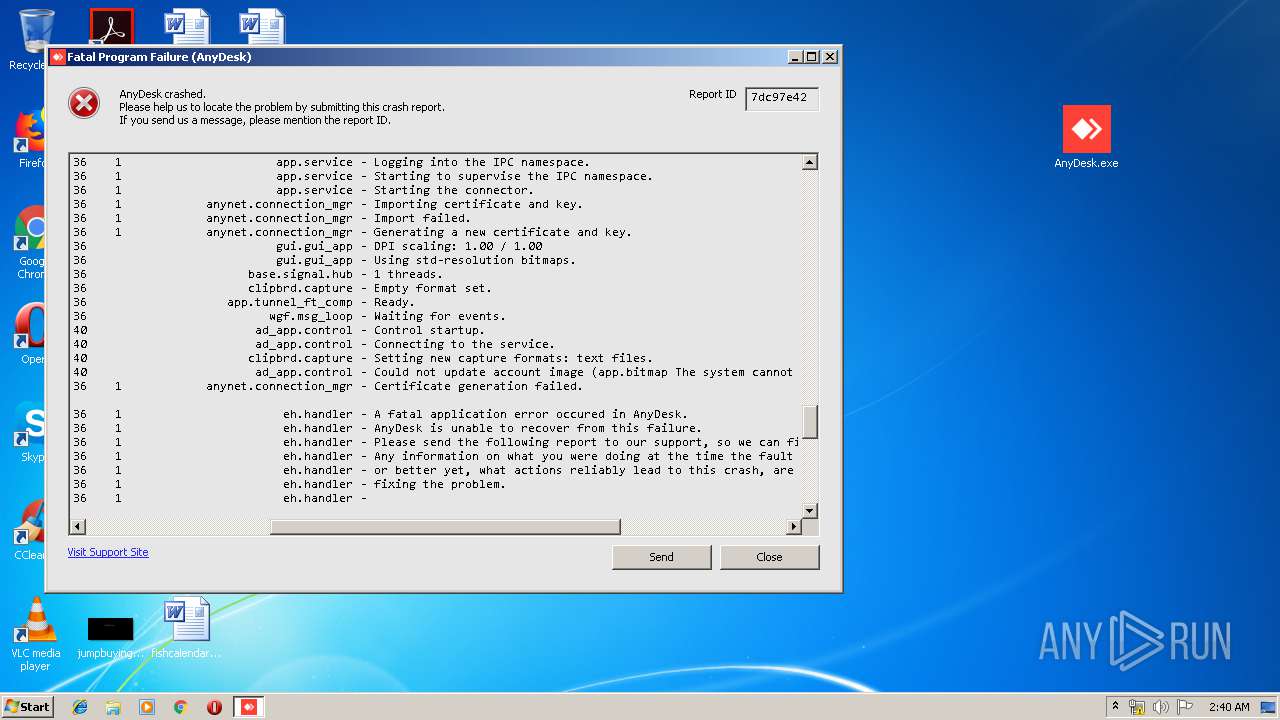Click the log view's vertical scrollbar down arrow

click(810, 510)
